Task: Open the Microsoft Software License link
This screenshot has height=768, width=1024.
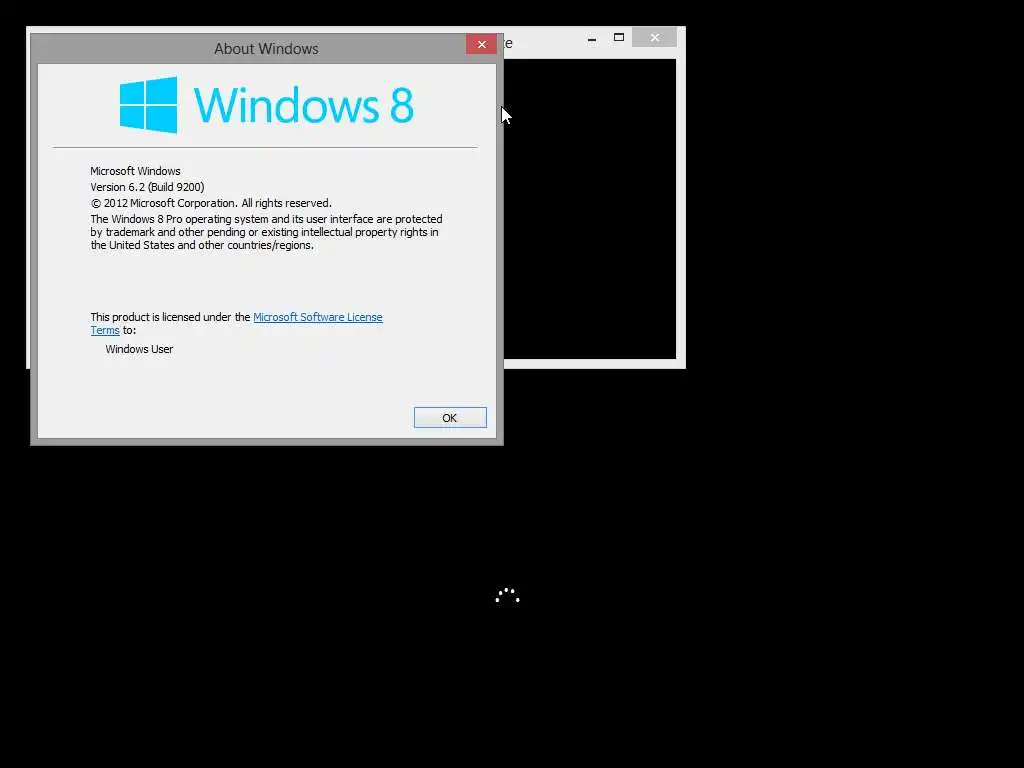Action: click(x=317, y=317)
